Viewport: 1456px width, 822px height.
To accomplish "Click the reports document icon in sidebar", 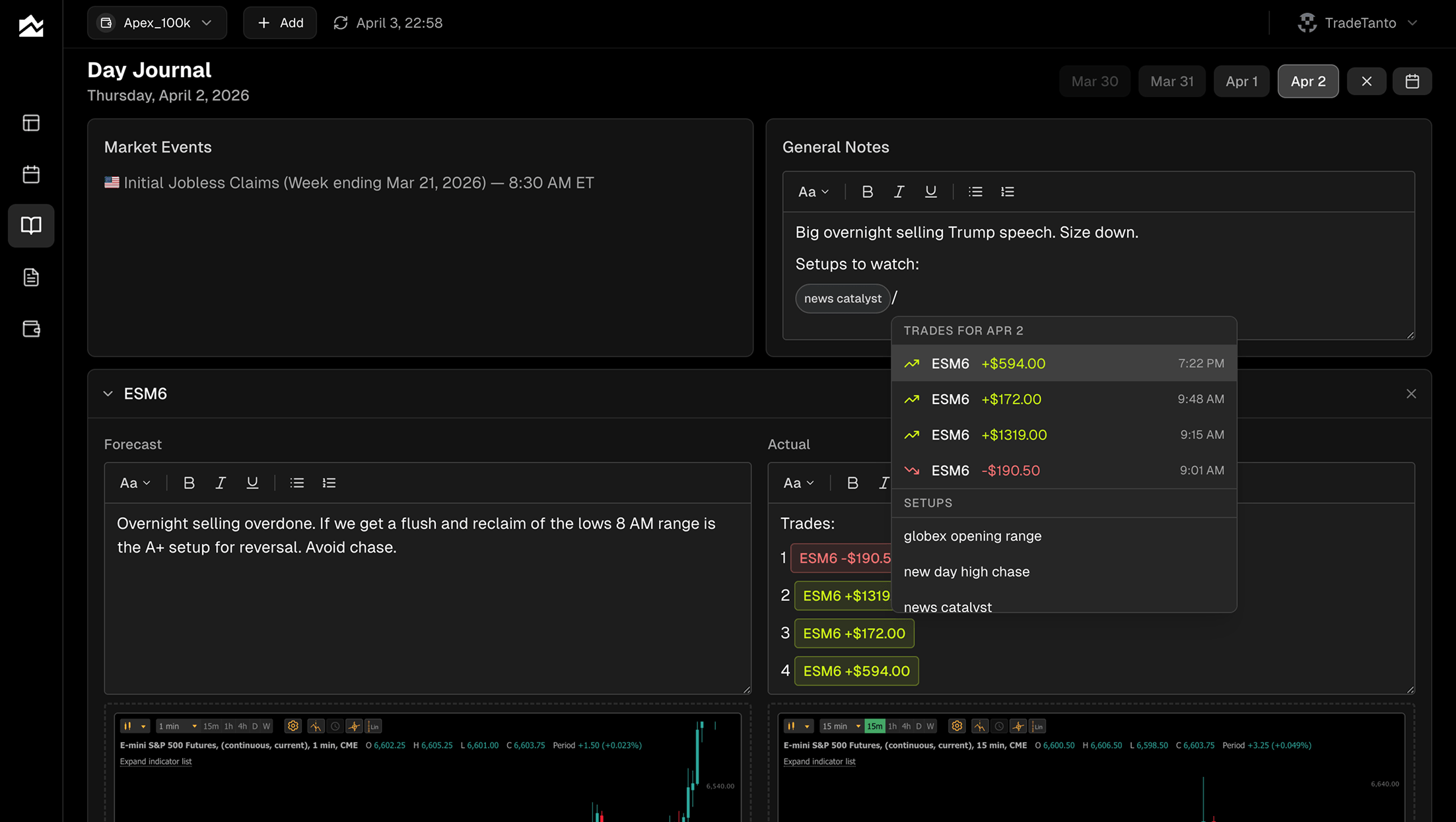I will click(31, 277).
